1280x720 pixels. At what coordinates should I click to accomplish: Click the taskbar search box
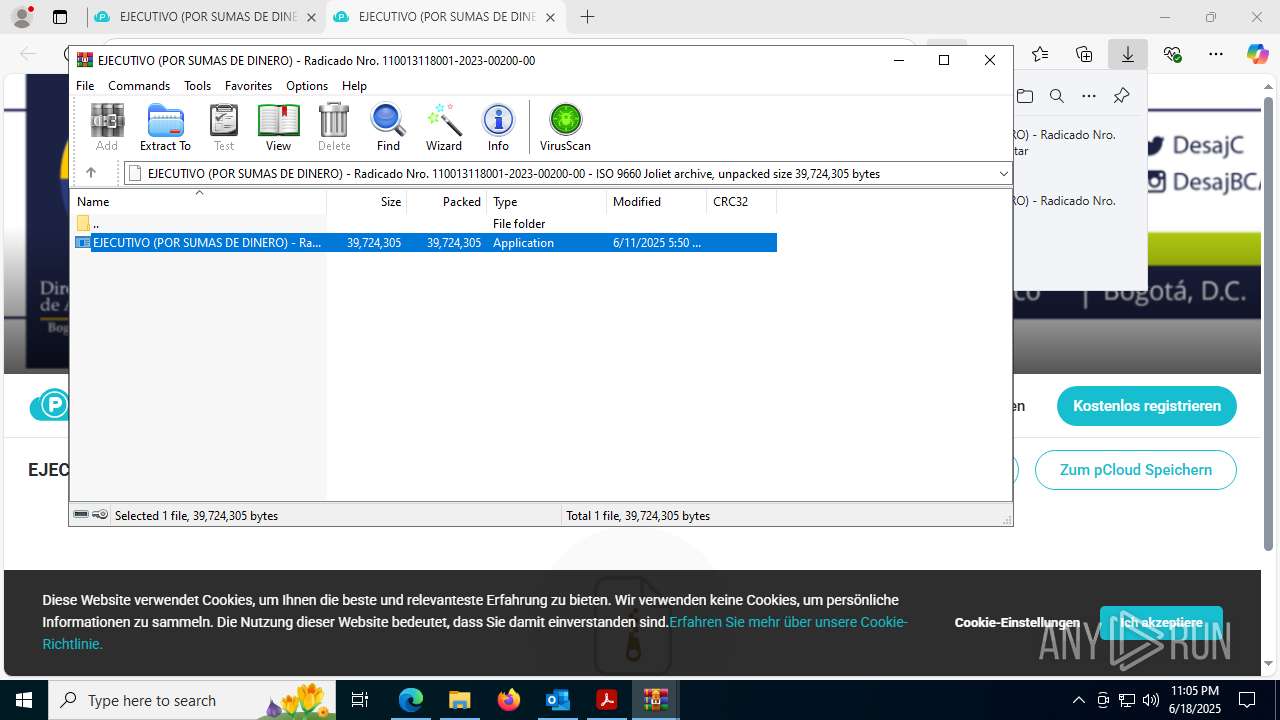tap(193, 700)
